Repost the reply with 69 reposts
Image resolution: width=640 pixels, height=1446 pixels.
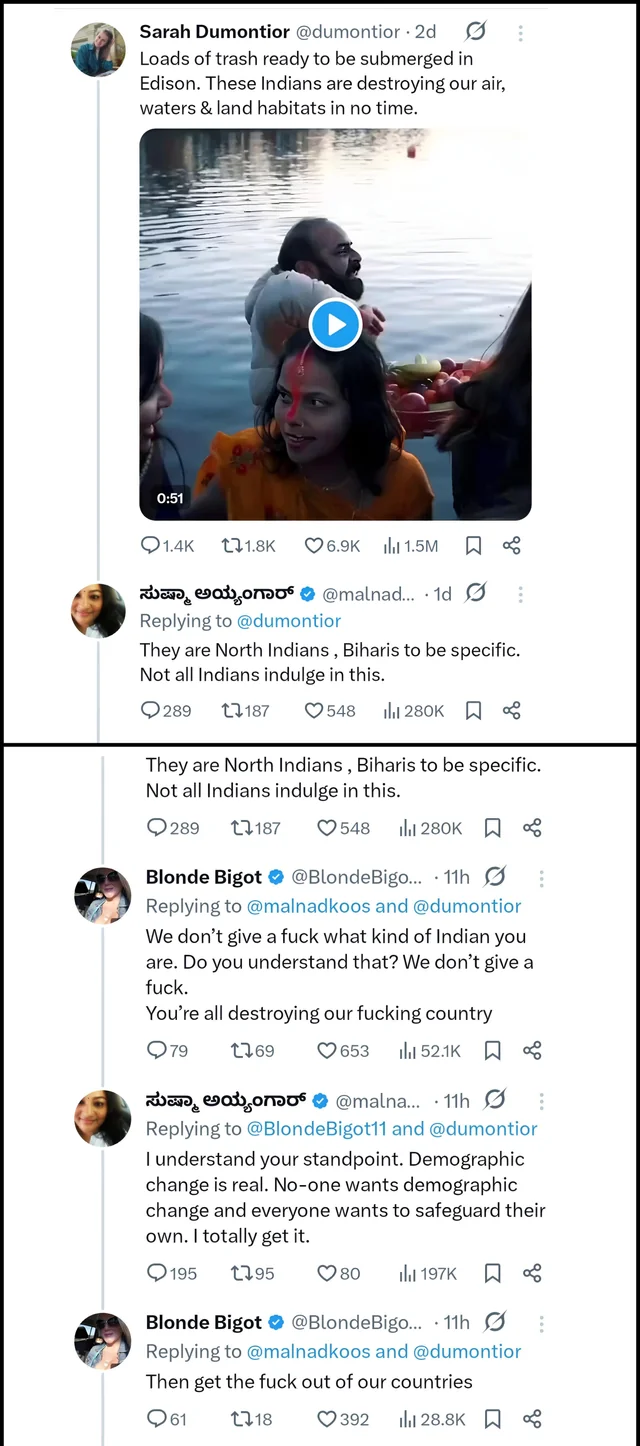[x=241, y=1051]
